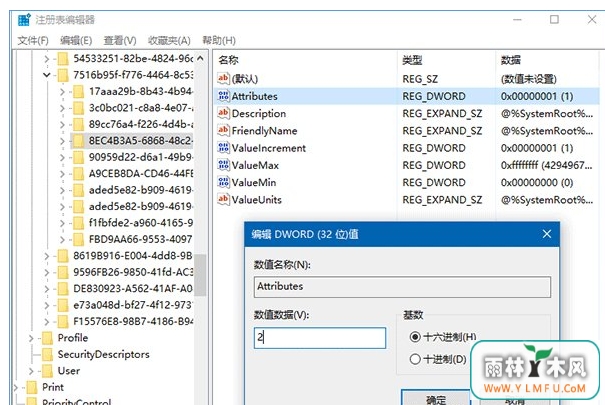Viewport: 605px width, 405px height.
Task: Click the folder icon of 7516b95f-f776-4464 key
Action: click(x=63, y=75)
